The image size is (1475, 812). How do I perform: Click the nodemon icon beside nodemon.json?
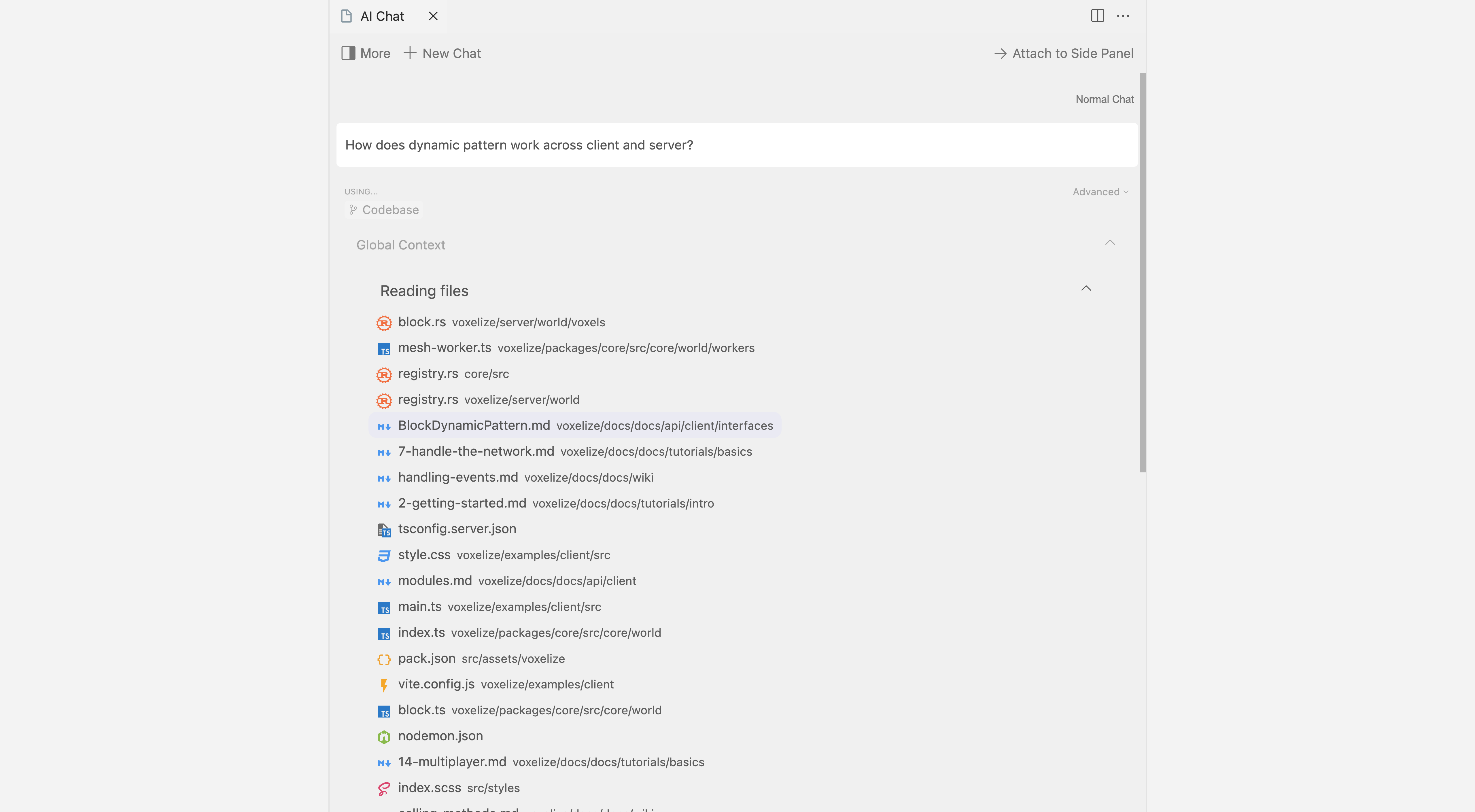(384, 737)
